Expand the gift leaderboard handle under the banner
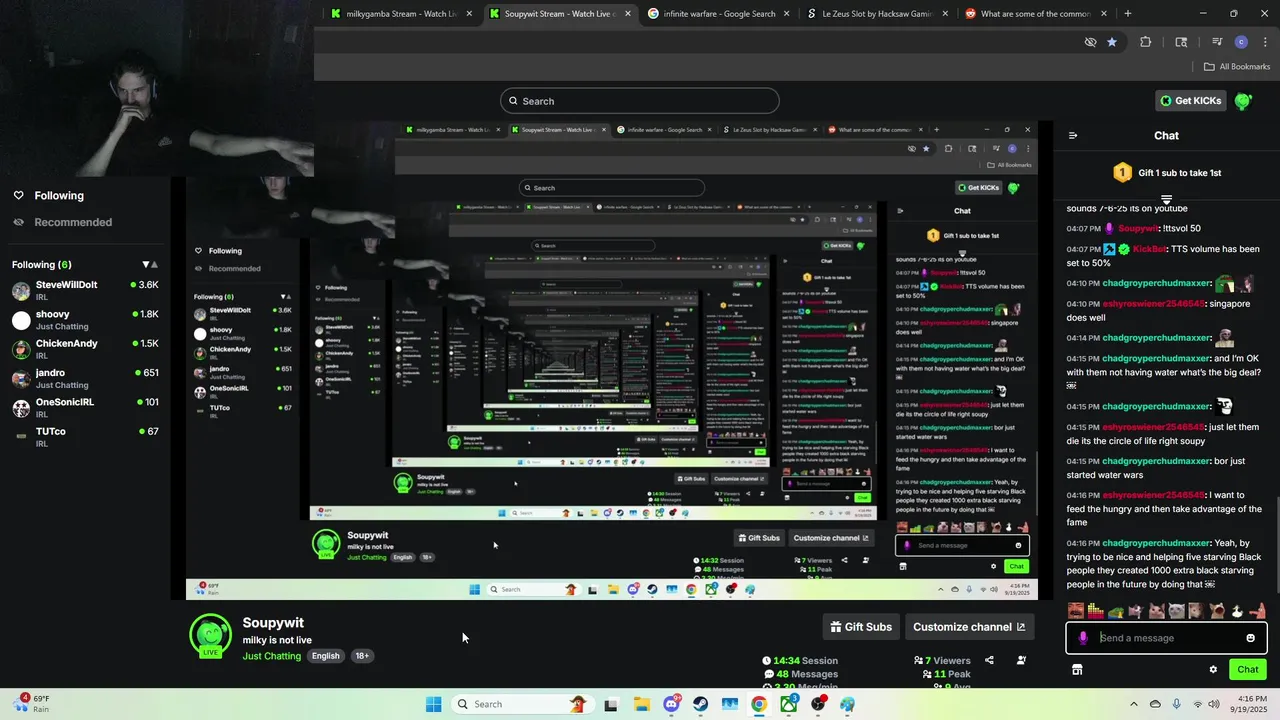The height and width of the screenshot is (720, 1280). click(x=1166, y=200)
